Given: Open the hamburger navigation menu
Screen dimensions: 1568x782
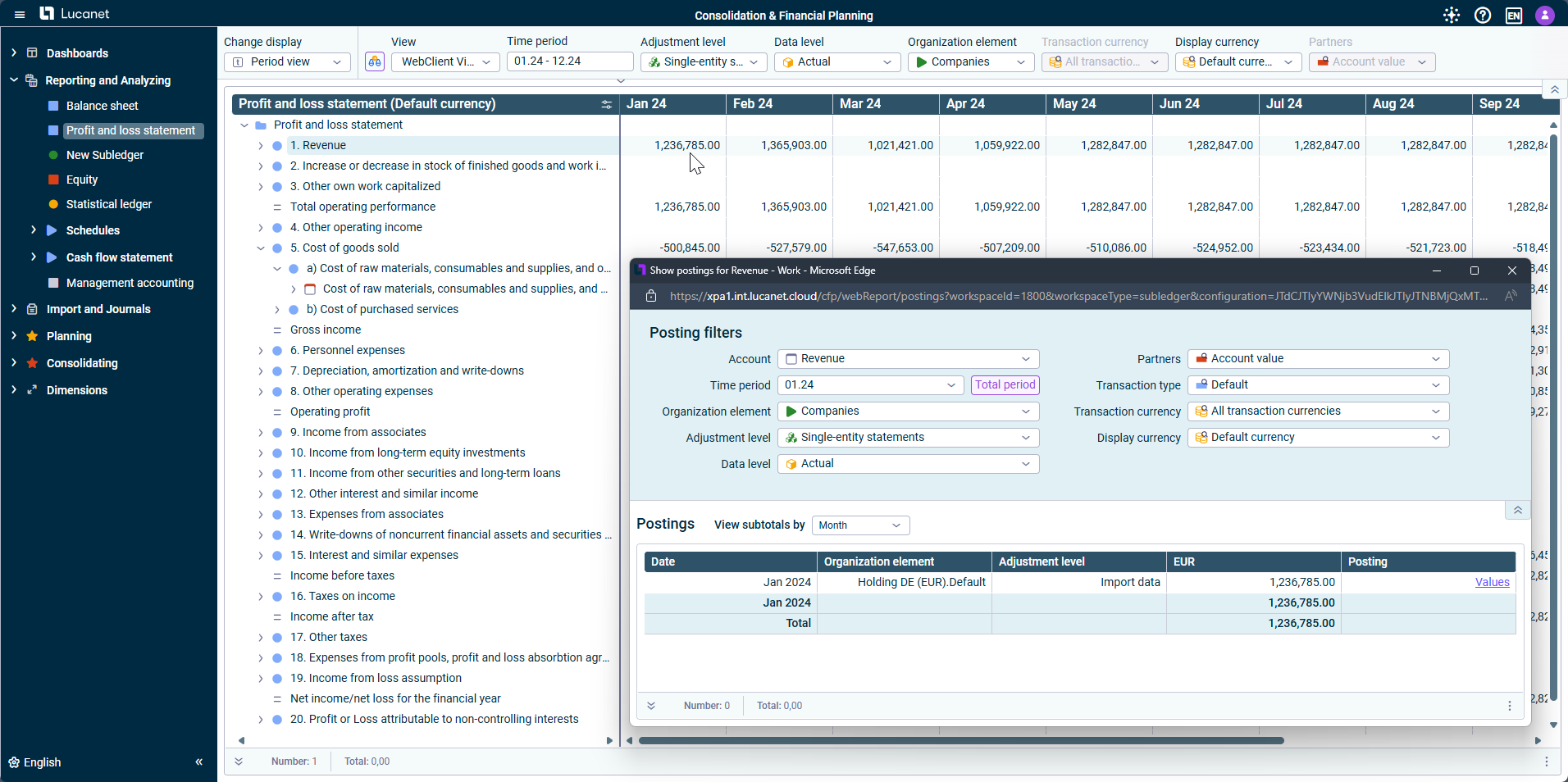Looking at the screenshot, I should 20,15.
